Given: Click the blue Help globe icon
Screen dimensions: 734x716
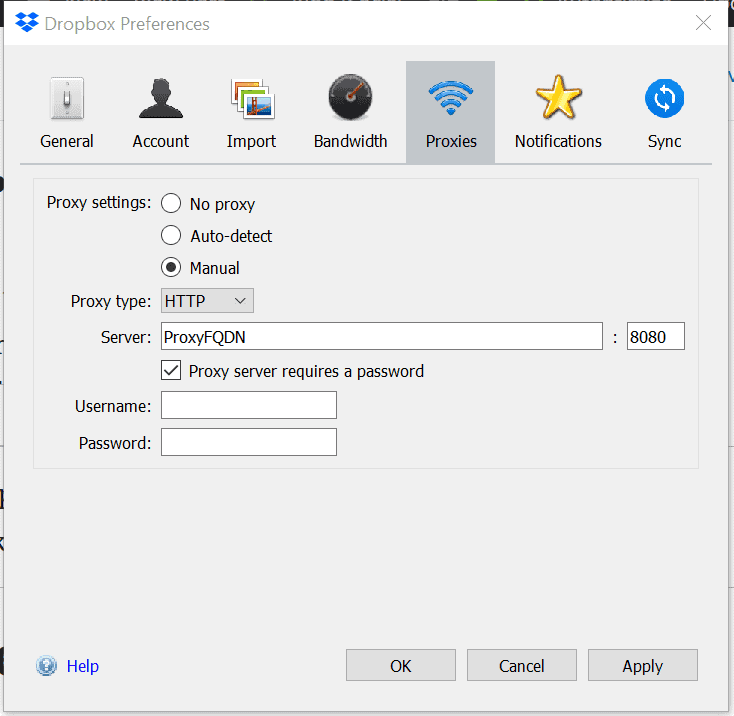Looking at the screenshot, I should coord(47,666).
